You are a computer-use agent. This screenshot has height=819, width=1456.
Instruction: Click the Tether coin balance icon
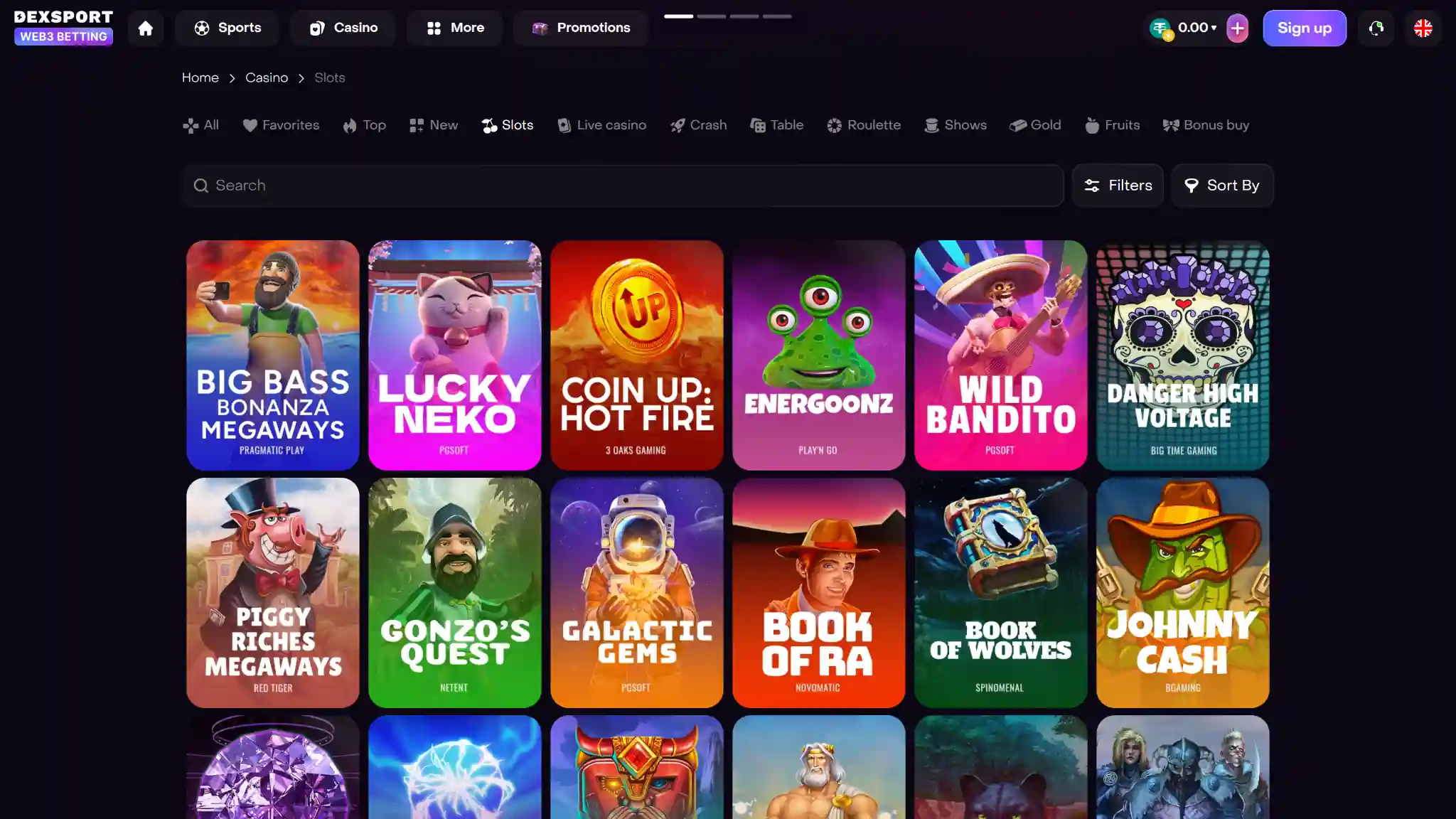coord(1161,28)
